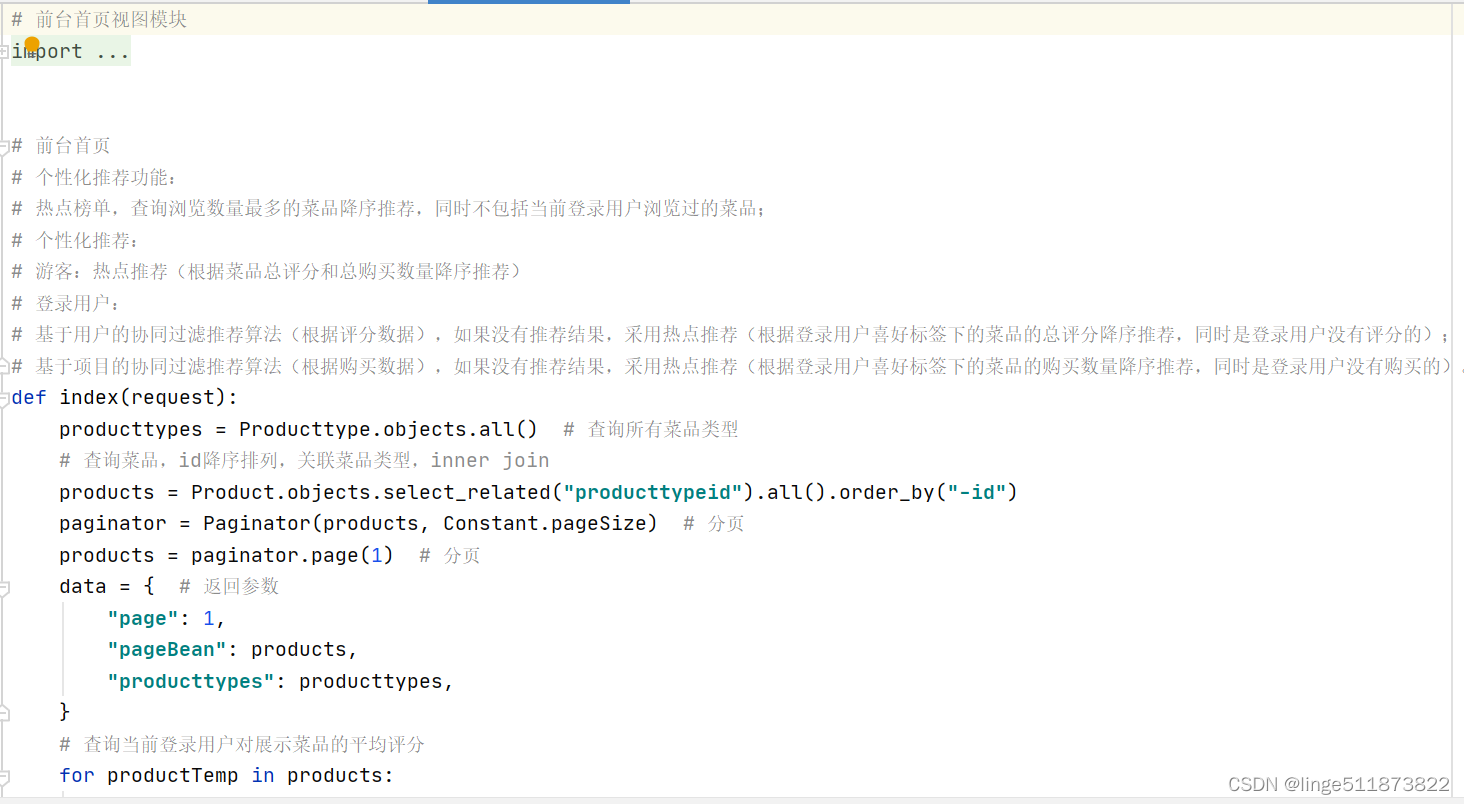Click the comment line "# 个性化推荐："
The image size is (1464, 804).
(76, 240)
